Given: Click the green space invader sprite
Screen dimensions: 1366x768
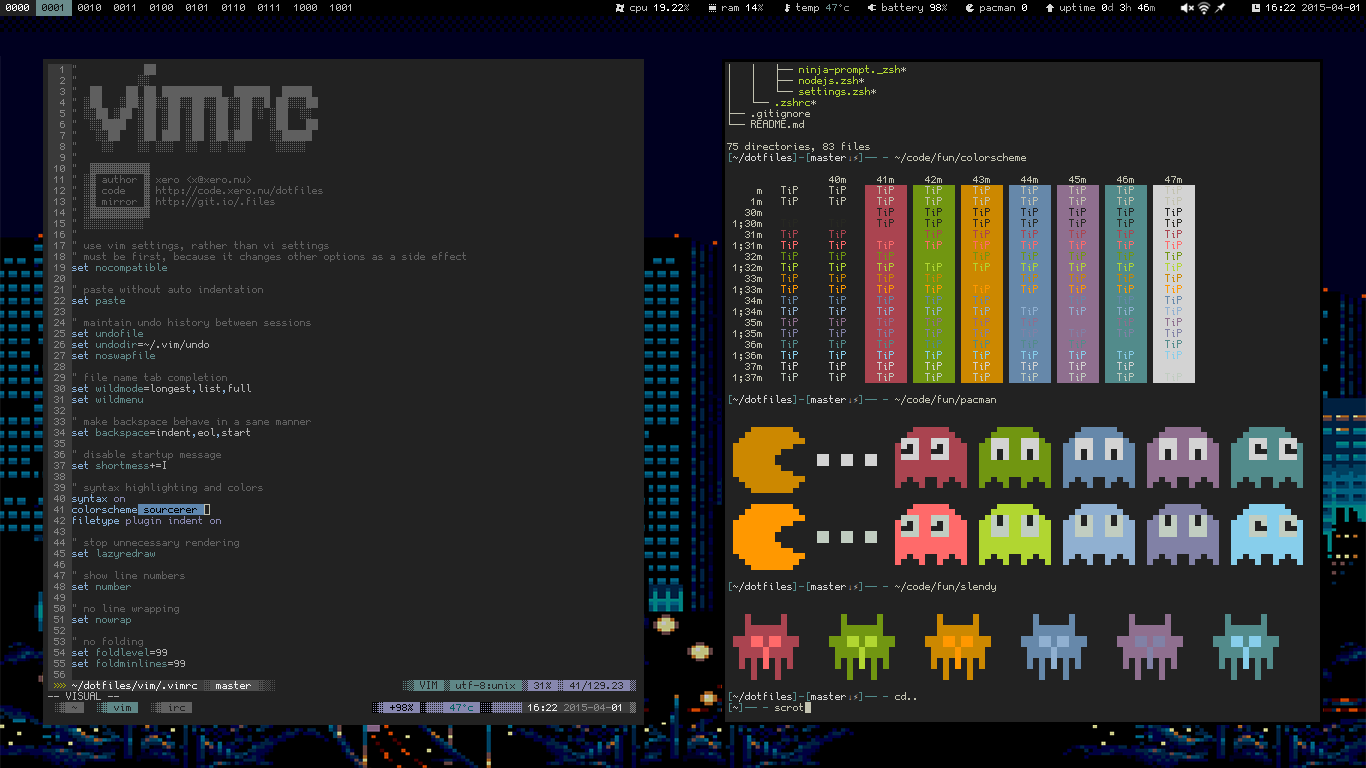Looking at the screenshot, I should [x=862, y=646].
